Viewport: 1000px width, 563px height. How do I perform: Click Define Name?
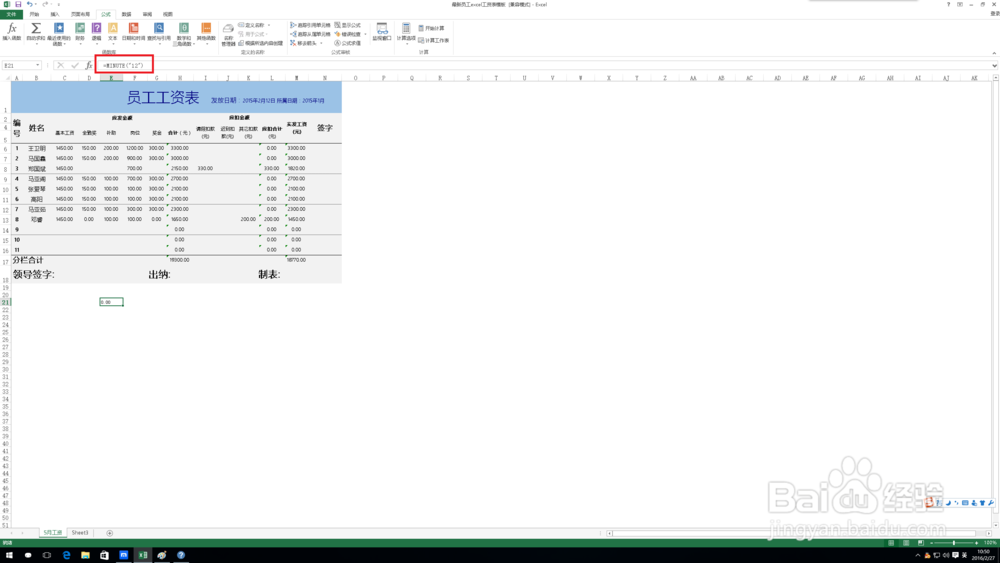point(251,26)
